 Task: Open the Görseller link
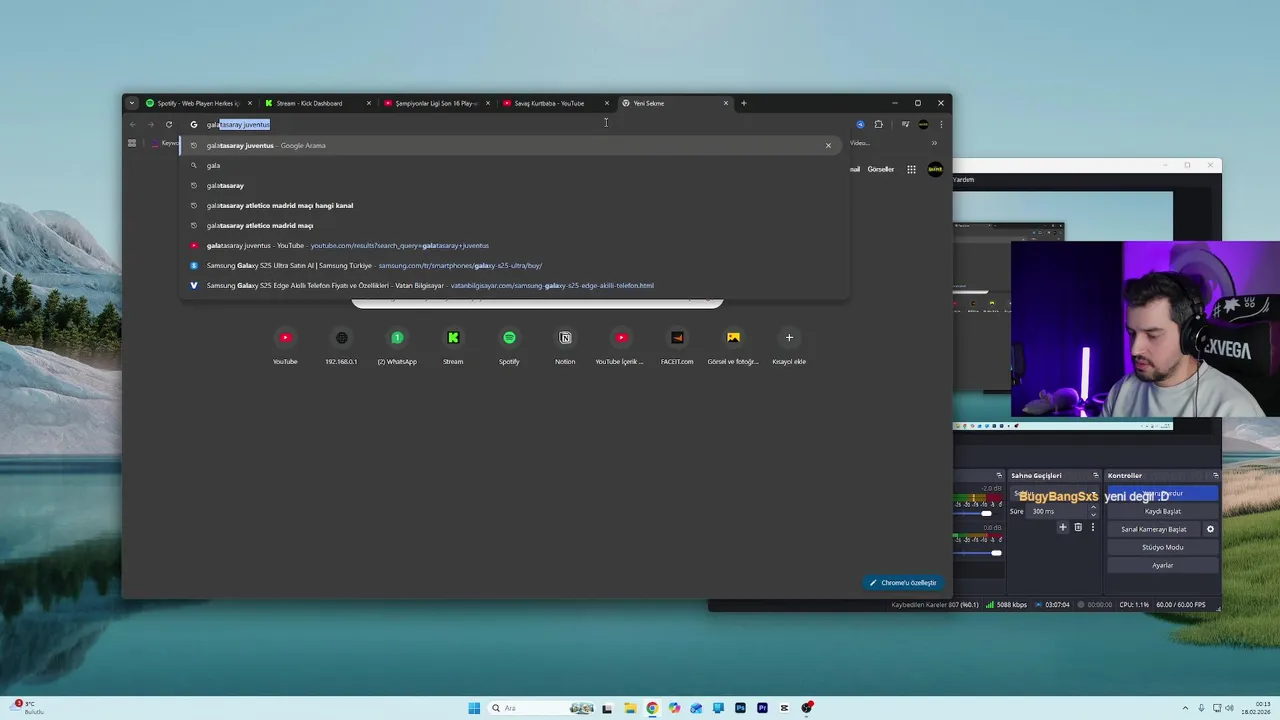[x=880, y=169]
